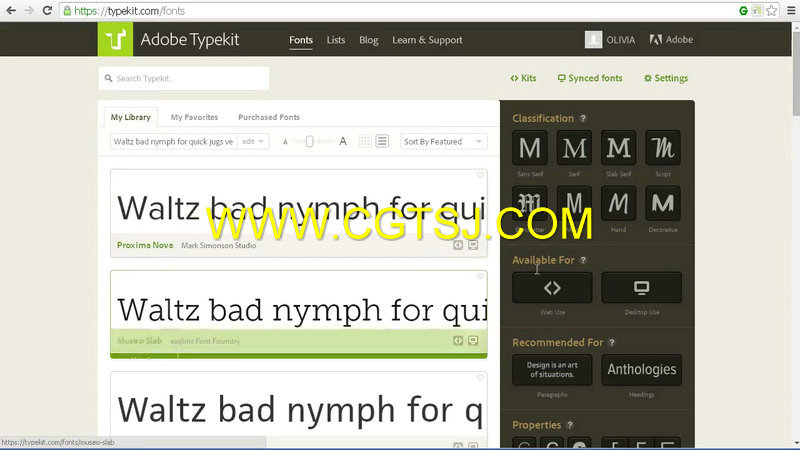Open help for Recommended For section
Screen dimensions: 800x450
click(612, 343)
